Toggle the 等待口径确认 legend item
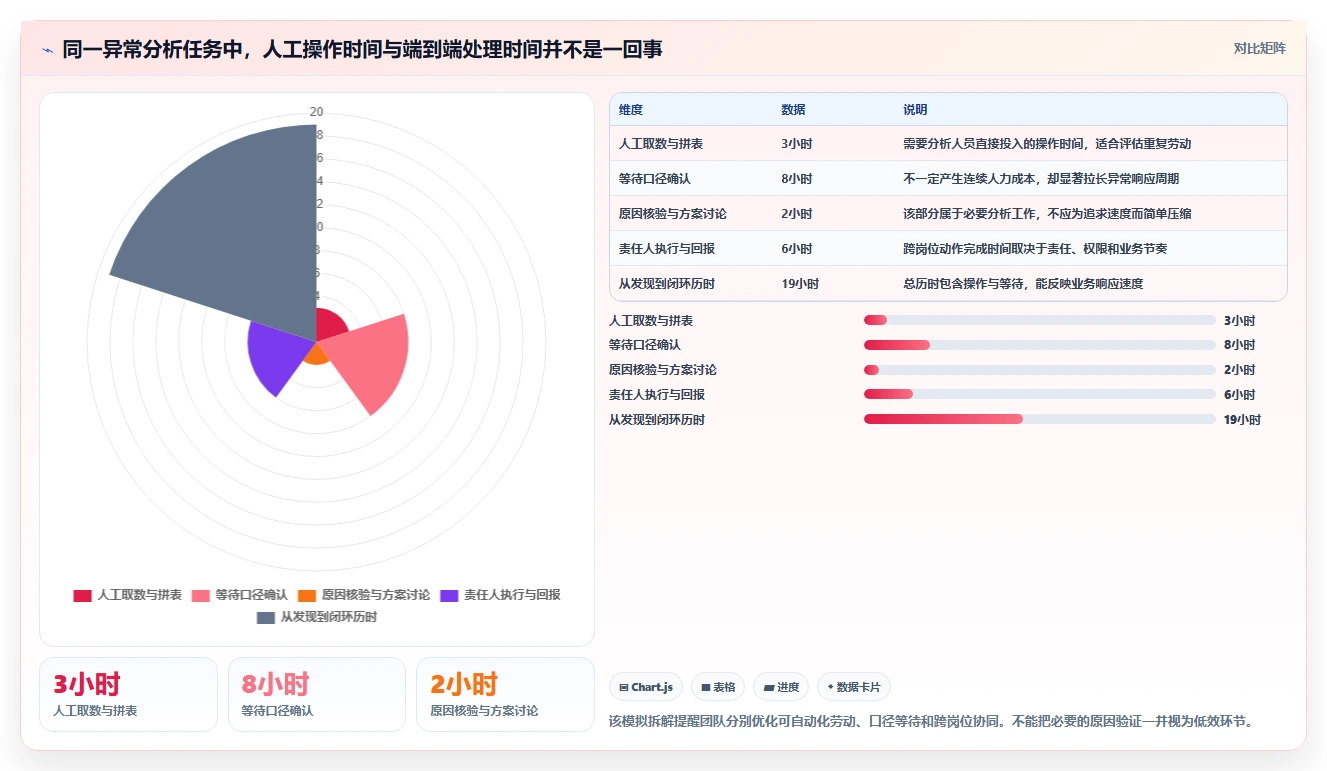This screenshot has width=1327, height=771. click(239, 595)
